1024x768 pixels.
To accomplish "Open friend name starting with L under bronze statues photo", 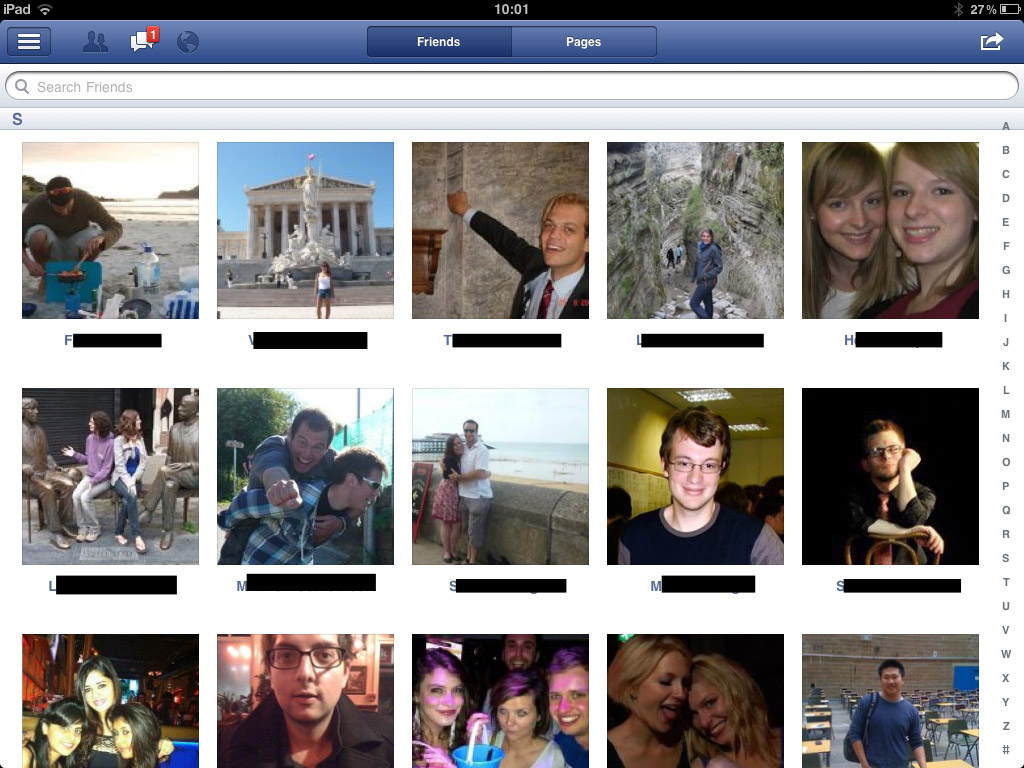I will [112, 585].
